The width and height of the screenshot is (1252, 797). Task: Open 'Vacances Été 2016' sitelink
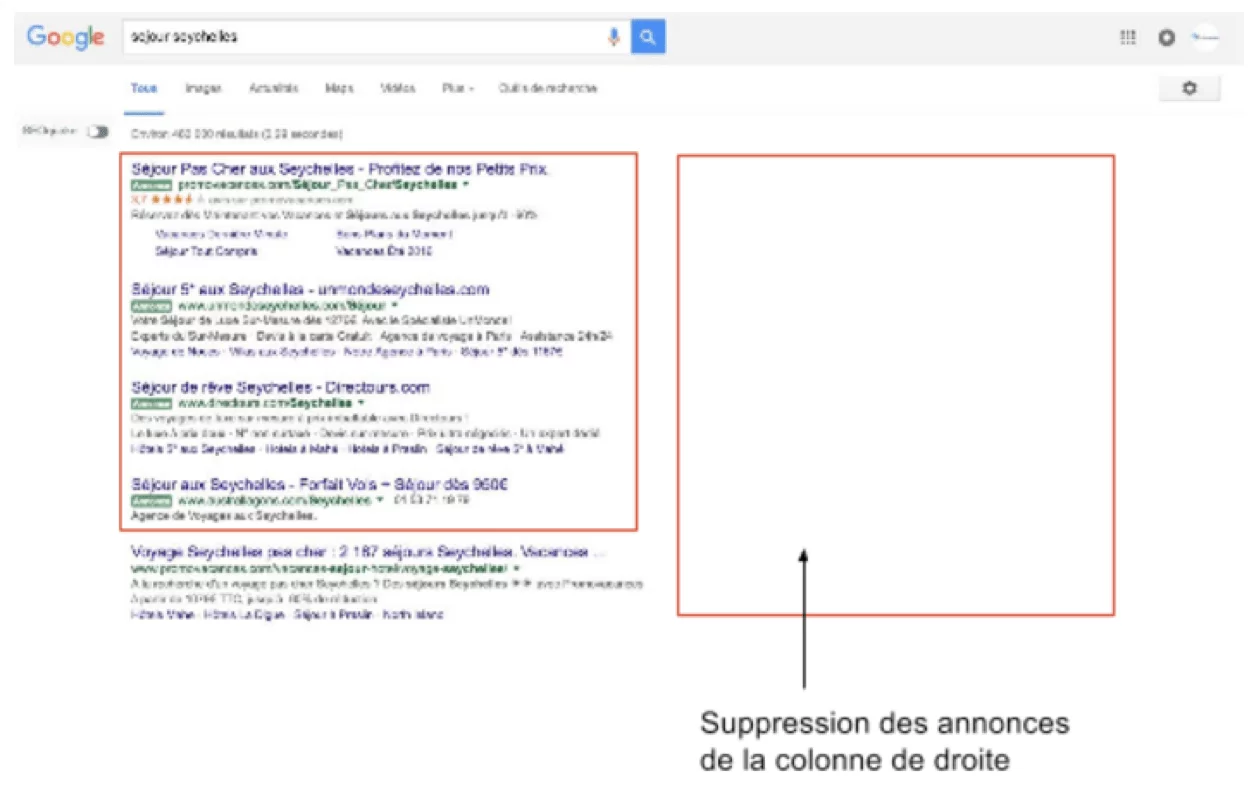[x=385, y=252]
